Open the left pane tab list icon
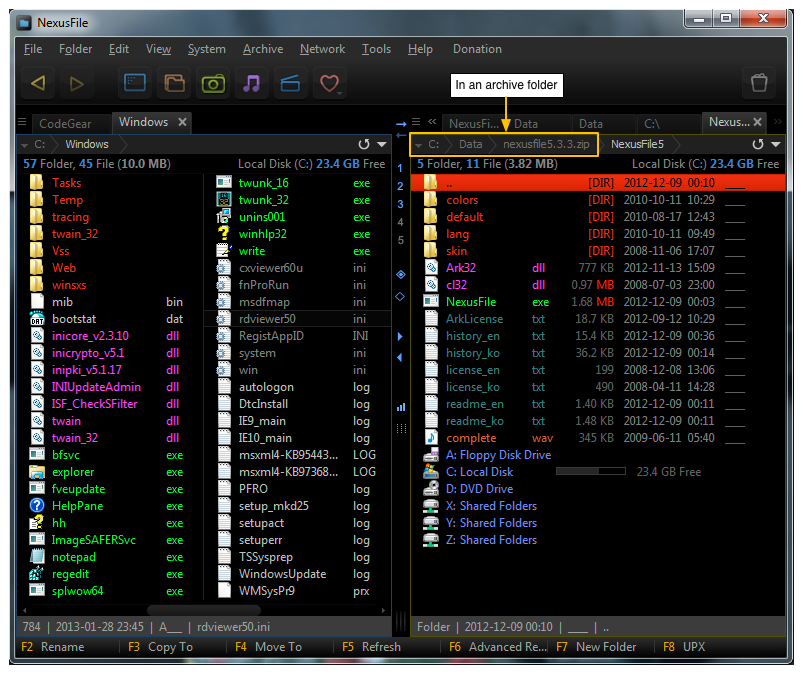This screenshot has height=674, width=803. (x=22, y=122)
